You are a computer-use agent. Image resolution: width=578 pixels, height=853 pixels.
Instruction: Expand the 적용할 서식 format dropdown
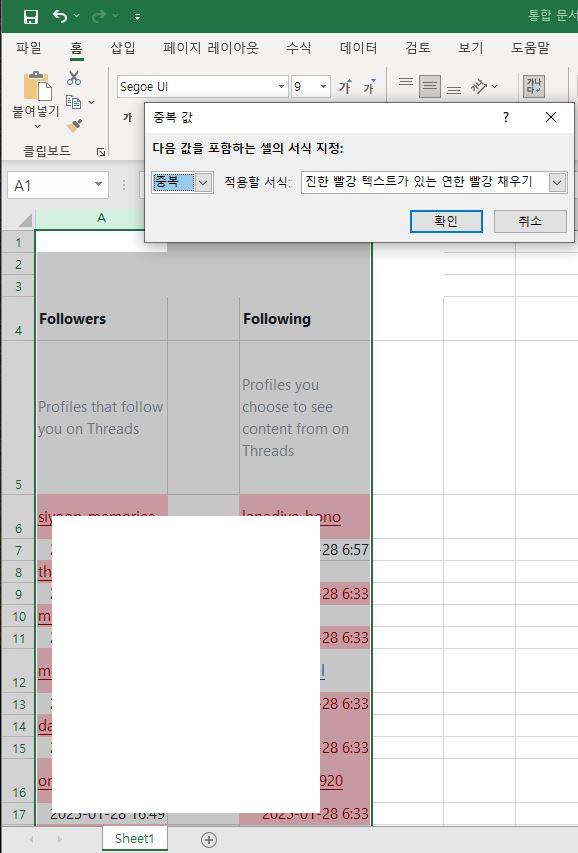click(557, 183)
